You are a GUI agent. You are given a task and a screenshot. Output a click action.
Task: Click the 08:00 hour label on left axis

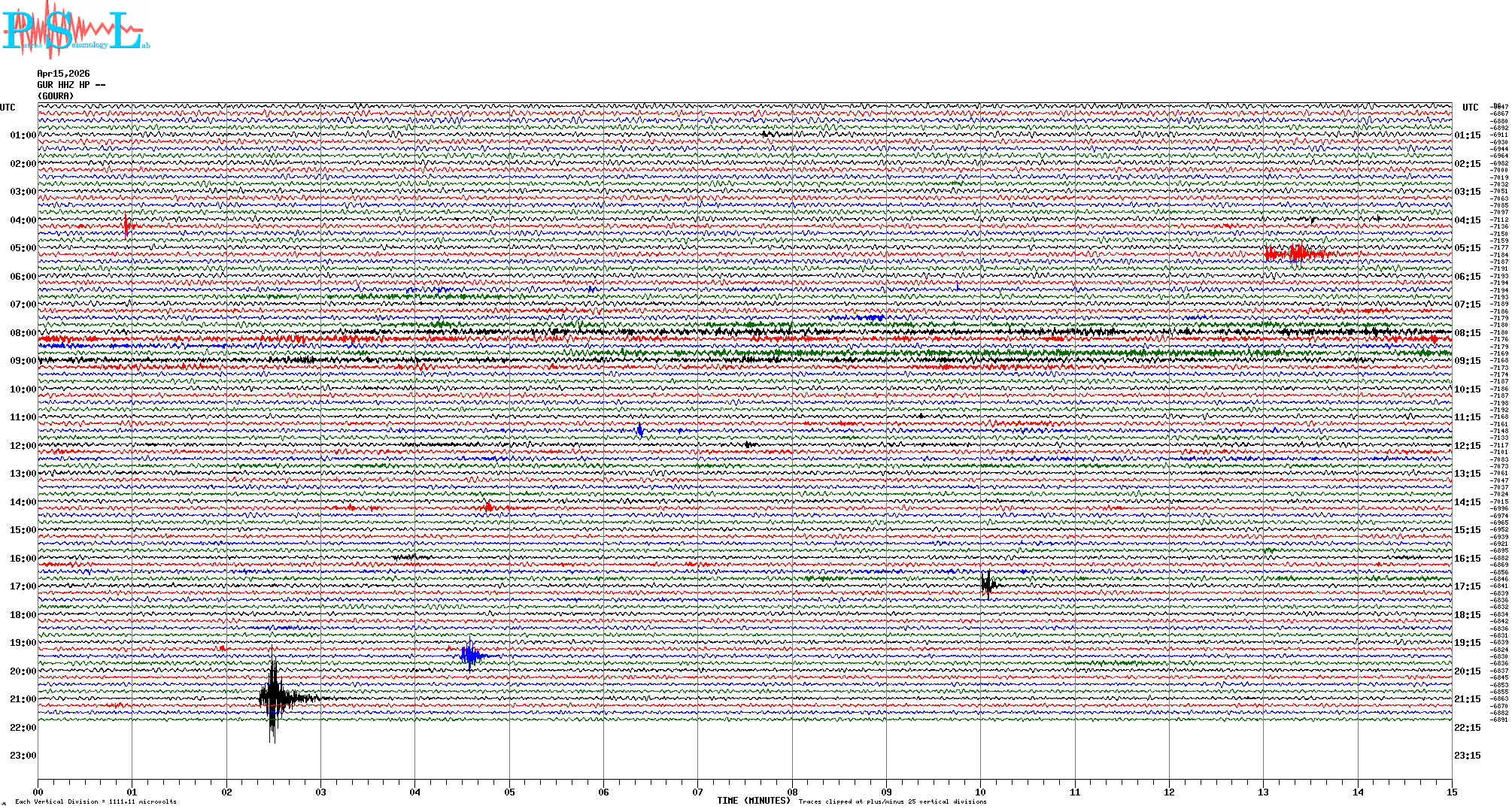point(23,333)
